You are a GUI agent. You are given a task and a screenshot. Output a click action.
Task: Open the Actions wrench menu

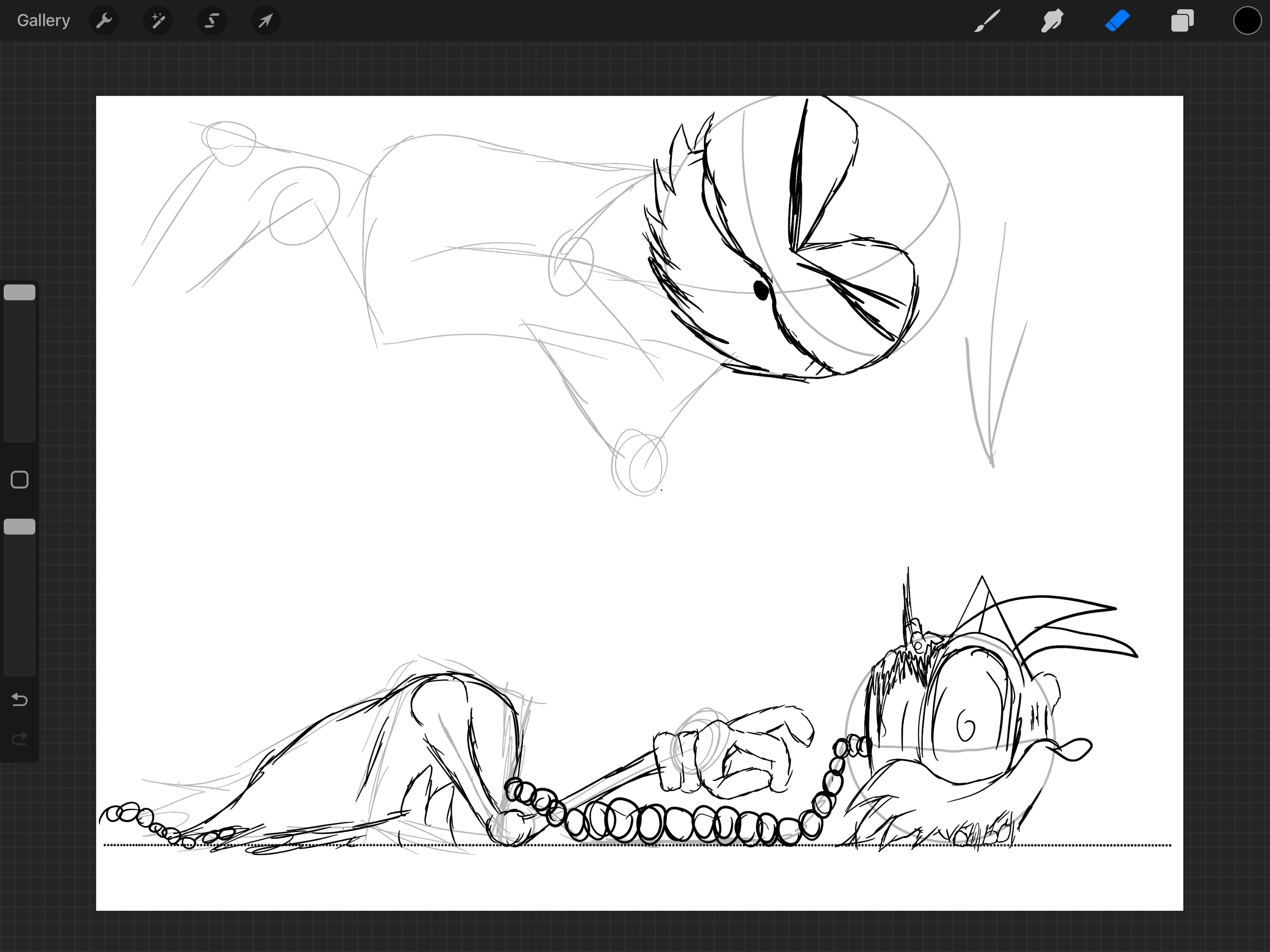[x=104, y=21]
